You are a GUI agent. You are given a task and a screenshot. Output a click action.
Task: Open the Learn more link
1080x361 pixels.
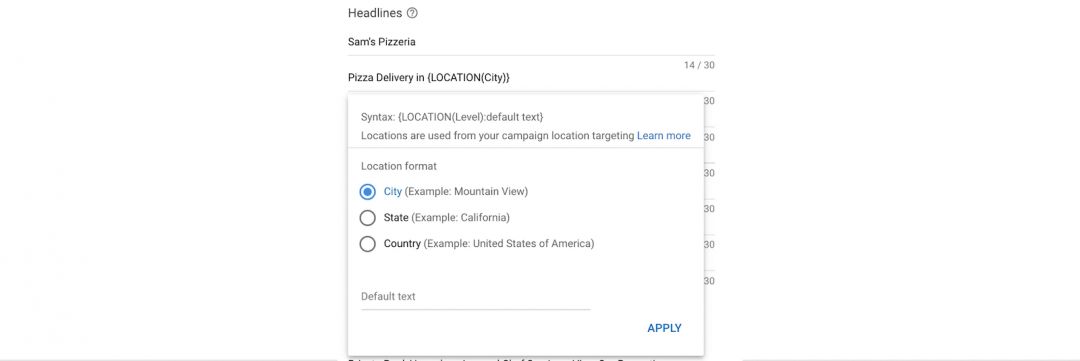point(663,136)
